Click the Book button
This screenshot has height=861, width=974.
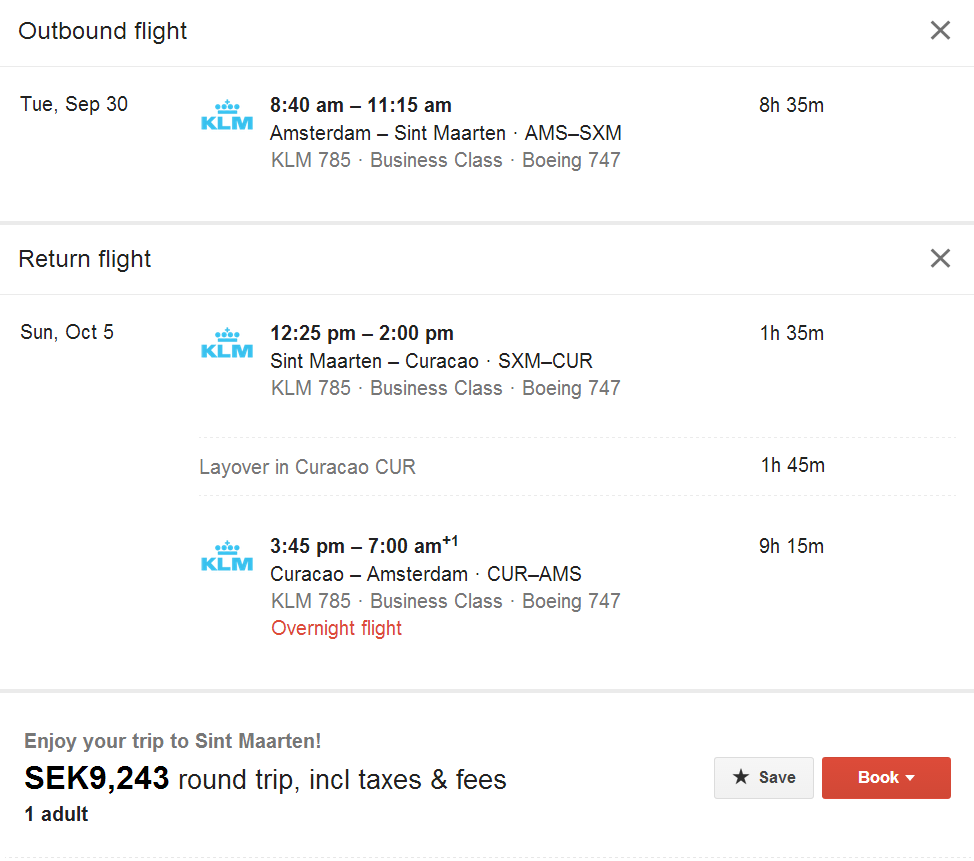886,777
